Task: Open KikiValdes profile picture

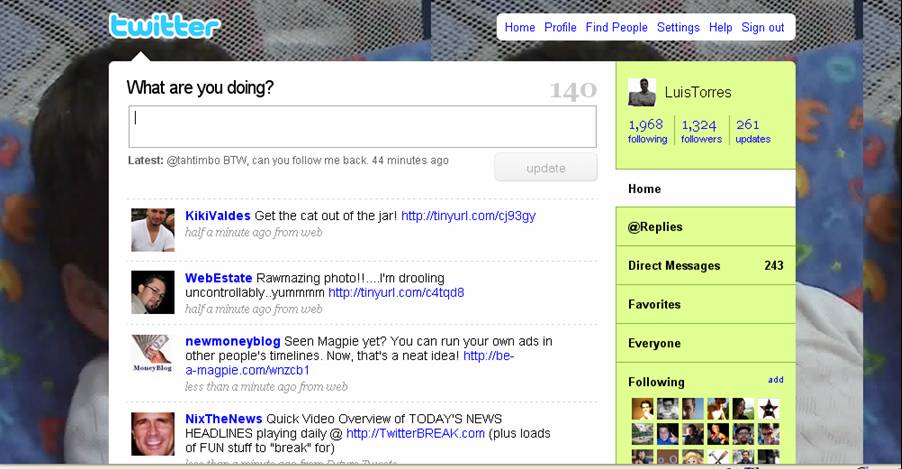Action: 152,230
